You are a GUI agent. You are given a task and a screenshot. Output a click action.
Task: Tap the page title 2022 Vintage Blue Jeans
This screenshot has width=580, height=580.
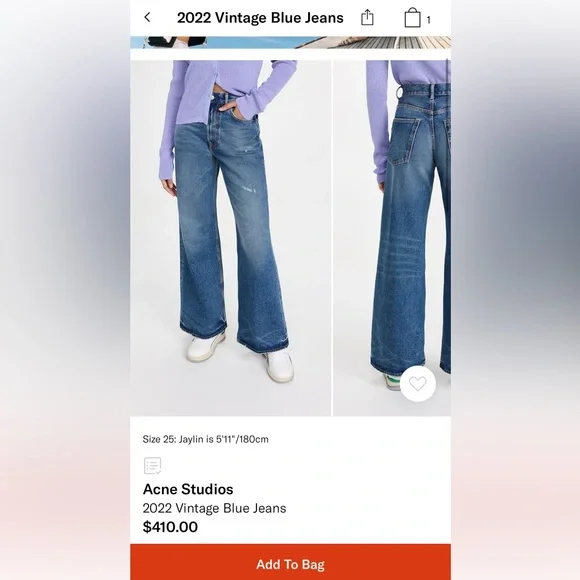260,18
